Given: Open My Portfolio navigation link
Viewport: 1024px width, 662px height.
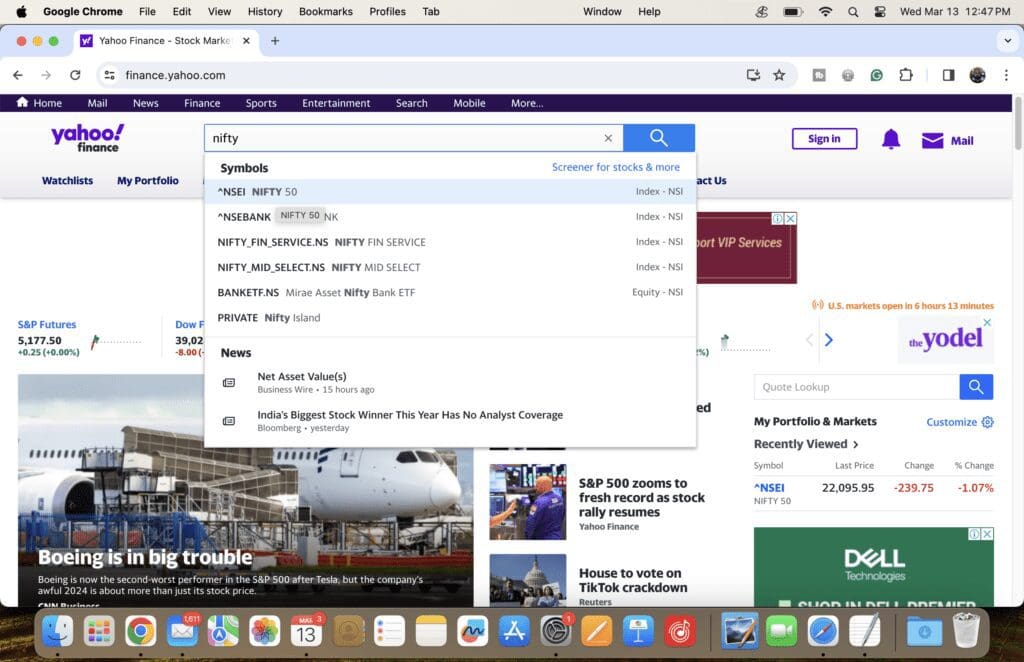Looking at the screenshot, I should click(148, 181).
